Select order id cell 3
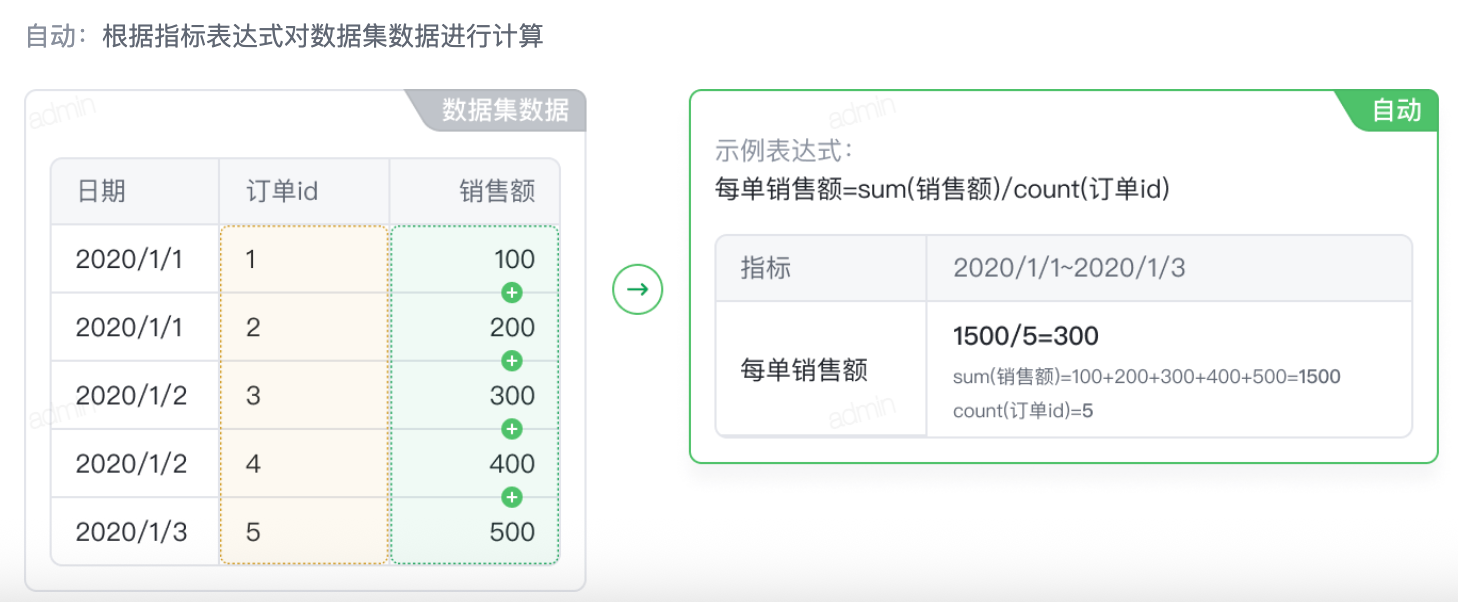 click(x=304, y=395)
